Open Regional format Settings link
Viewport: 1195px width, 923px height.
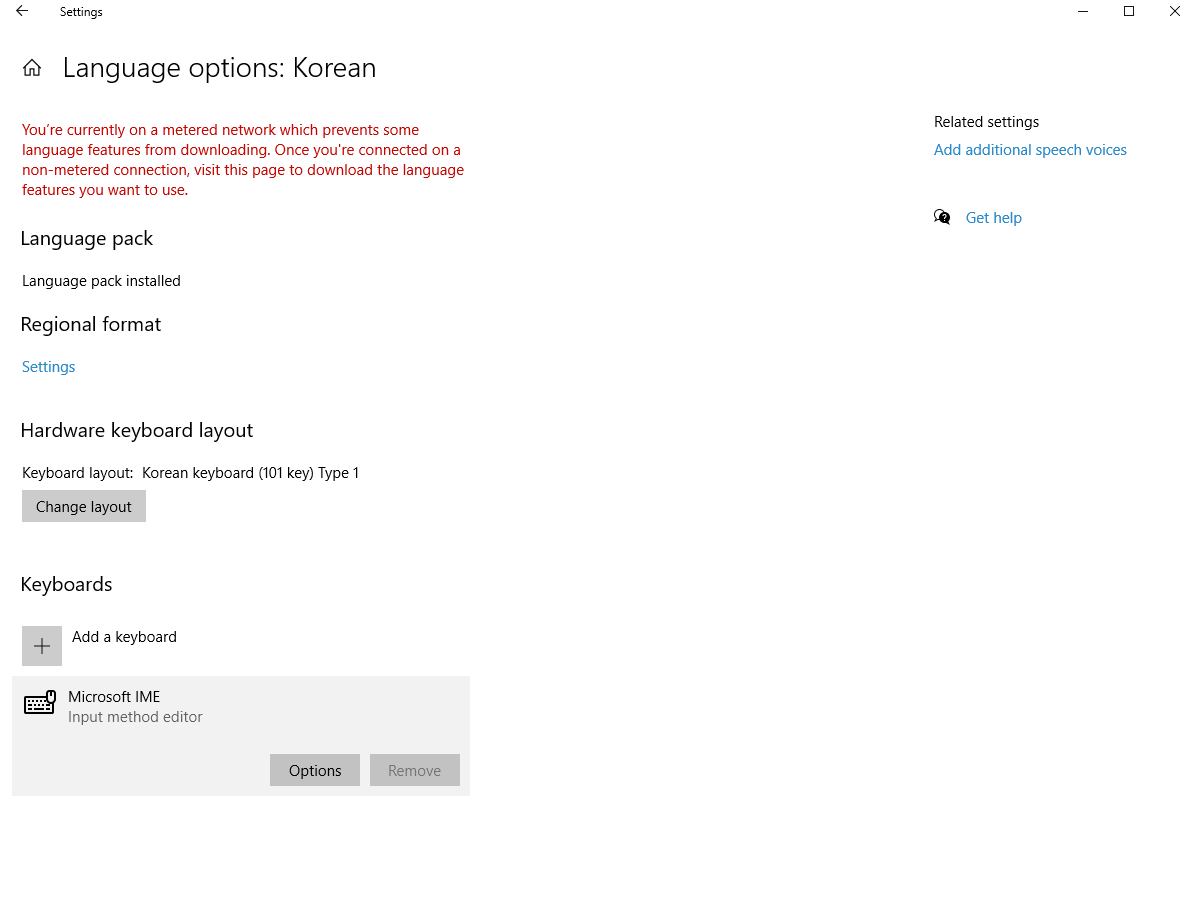49,367
